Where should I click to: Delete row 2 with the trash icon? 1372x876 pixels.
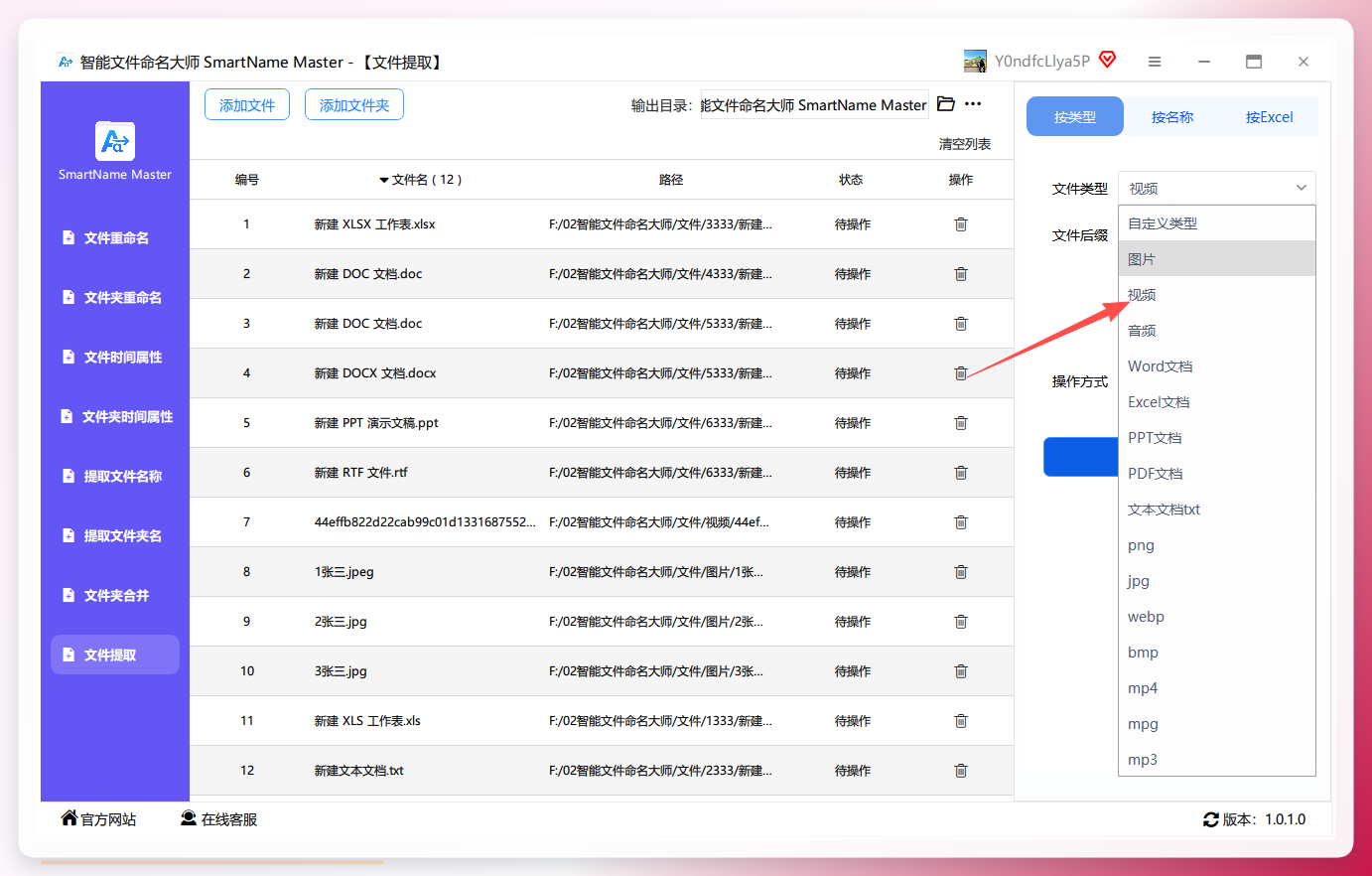(961, 274)
